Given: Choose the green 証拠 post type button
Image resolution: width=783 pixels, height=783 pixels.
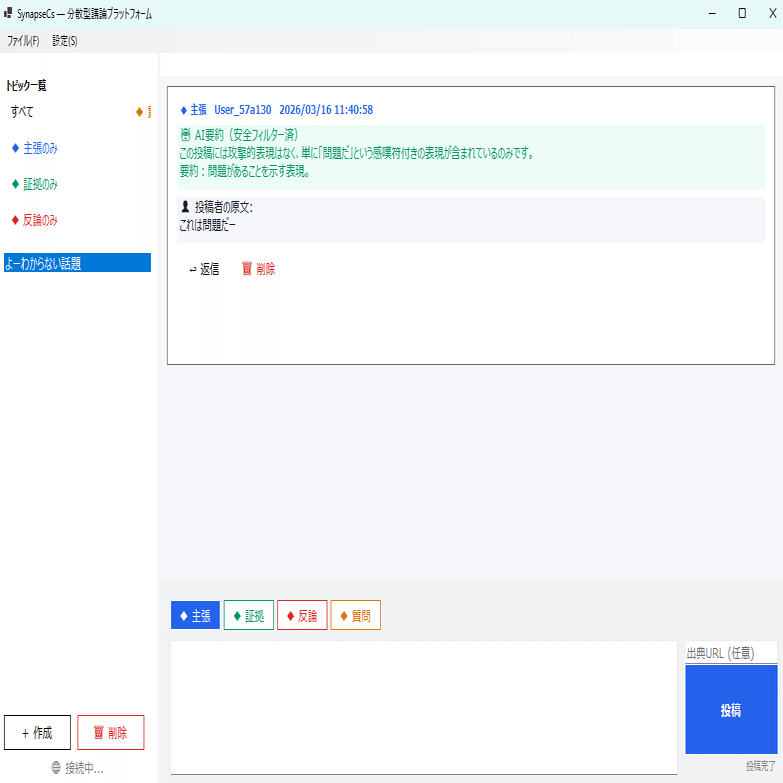Looking at the screenshot, I should coord(249,615).
